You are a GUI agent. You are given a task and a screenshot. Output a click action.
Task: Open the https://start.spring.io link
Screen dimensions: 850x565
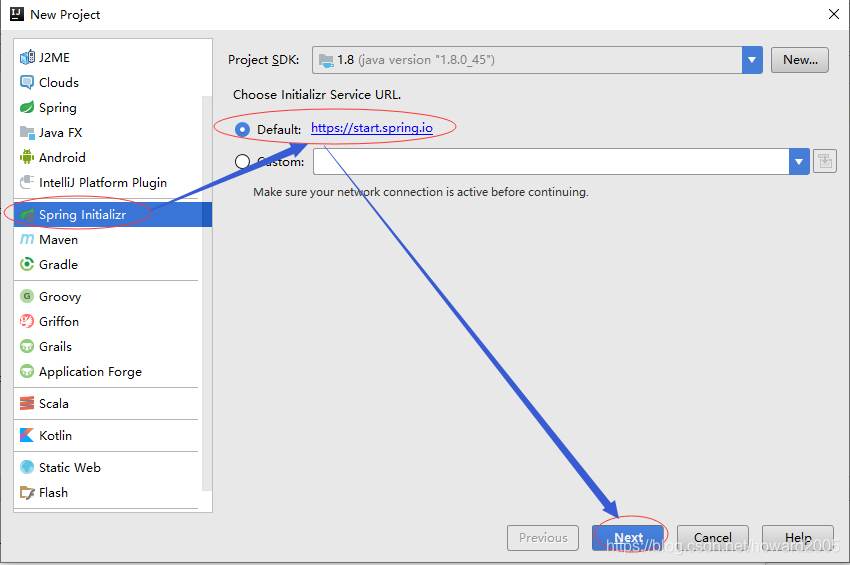[372, 128]
